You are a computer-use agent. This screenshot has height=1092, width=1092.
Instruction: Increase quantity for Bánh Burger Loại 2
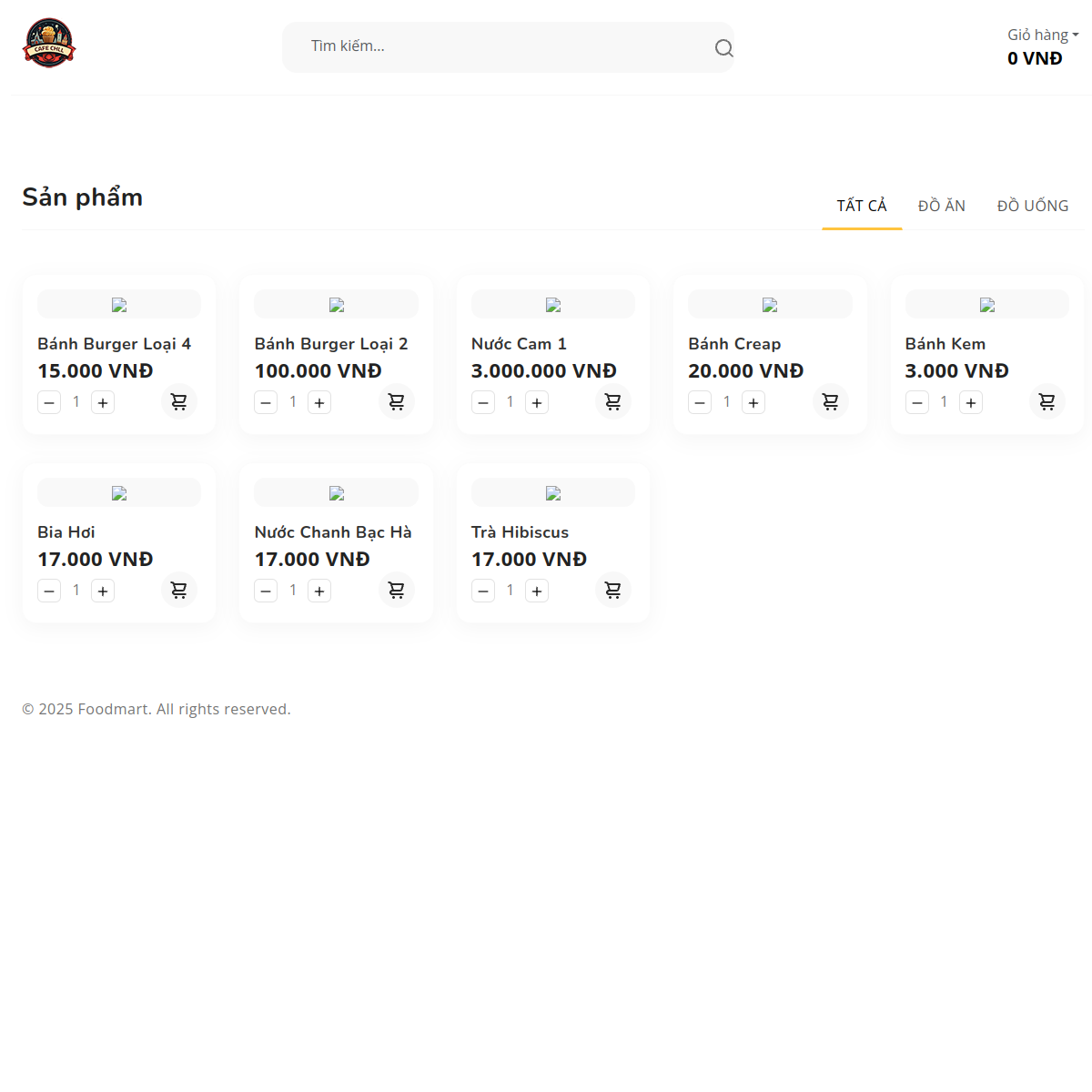[x=319, y=402]
